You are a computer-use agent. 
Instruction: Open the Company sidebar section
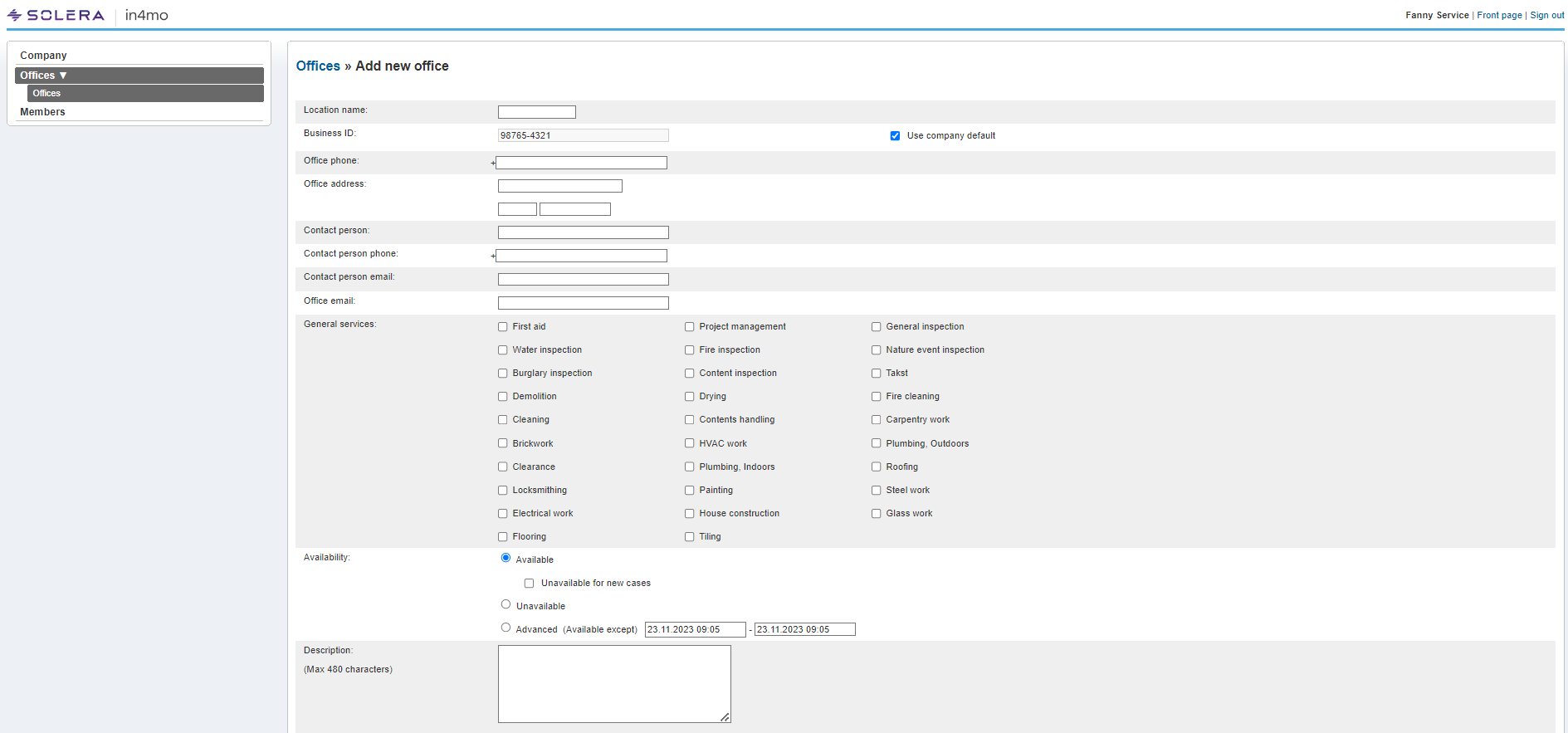click(43, 56)
